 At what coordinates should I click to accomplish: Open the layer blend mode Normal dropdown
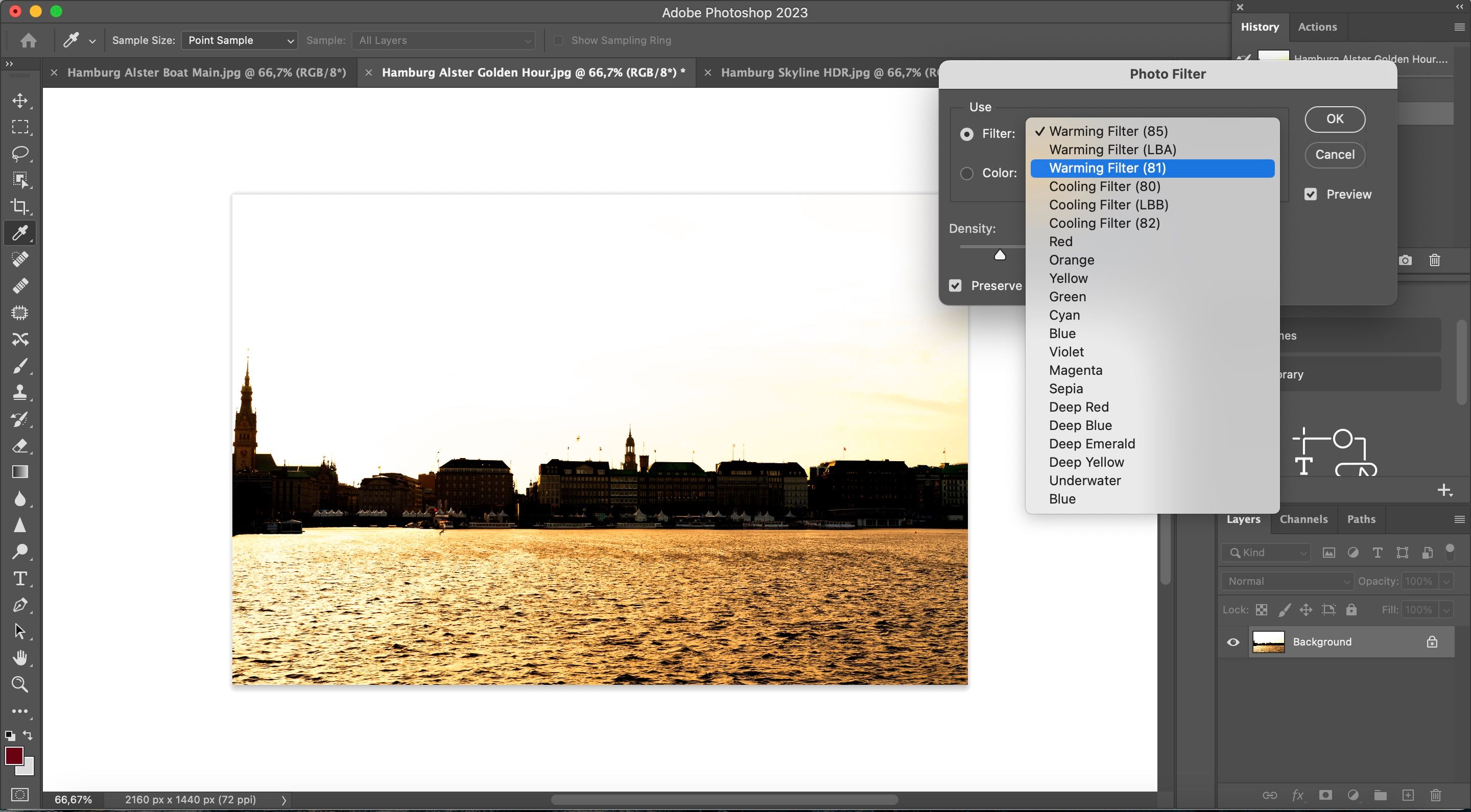click(1287, 581)
